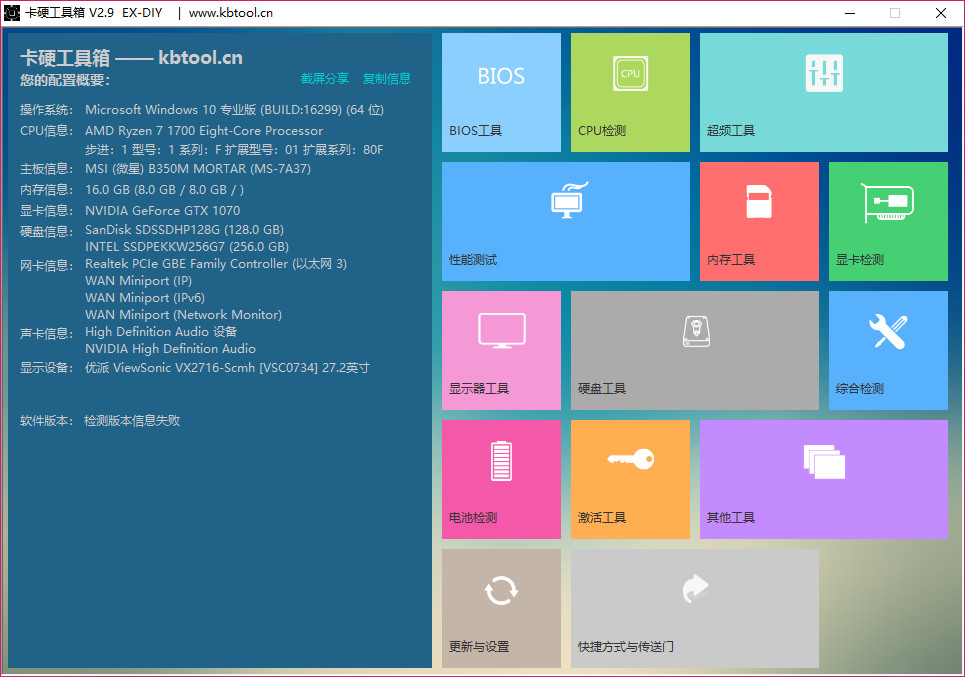Open 超频工具 sliders icon tile

click(x=824, y=74)
